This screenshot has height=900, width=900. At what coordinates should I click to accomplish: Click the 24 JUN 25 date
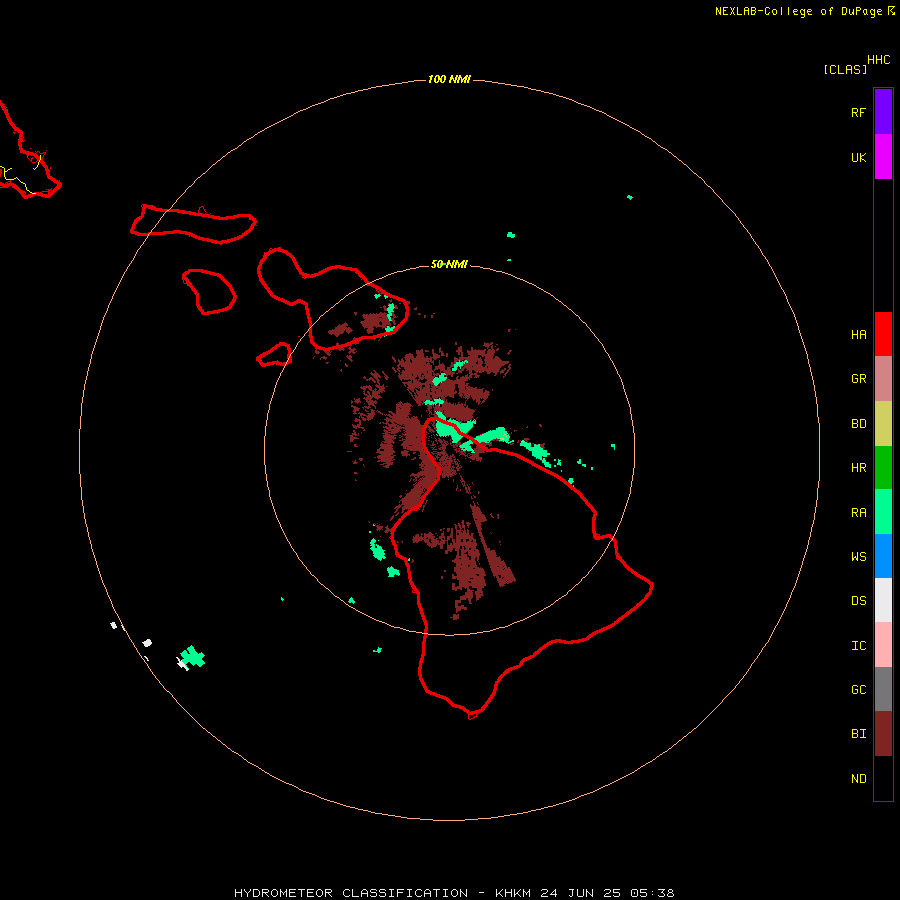click(581, 893)
